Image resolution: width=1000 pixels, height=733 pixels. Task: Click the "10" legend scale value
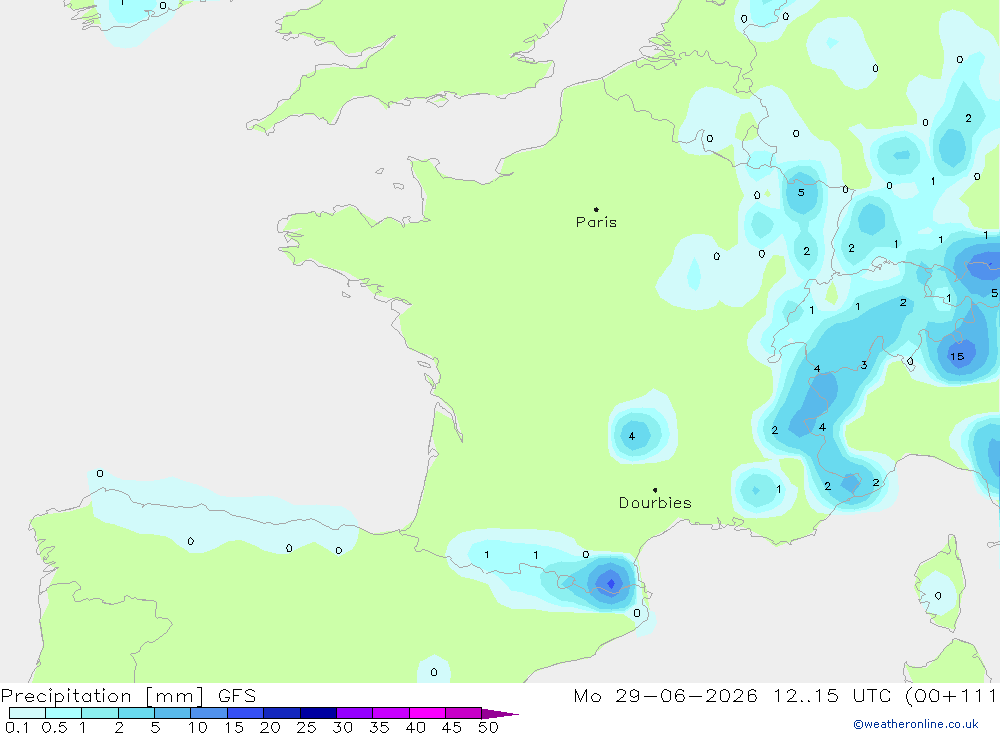tap(197, 727)
